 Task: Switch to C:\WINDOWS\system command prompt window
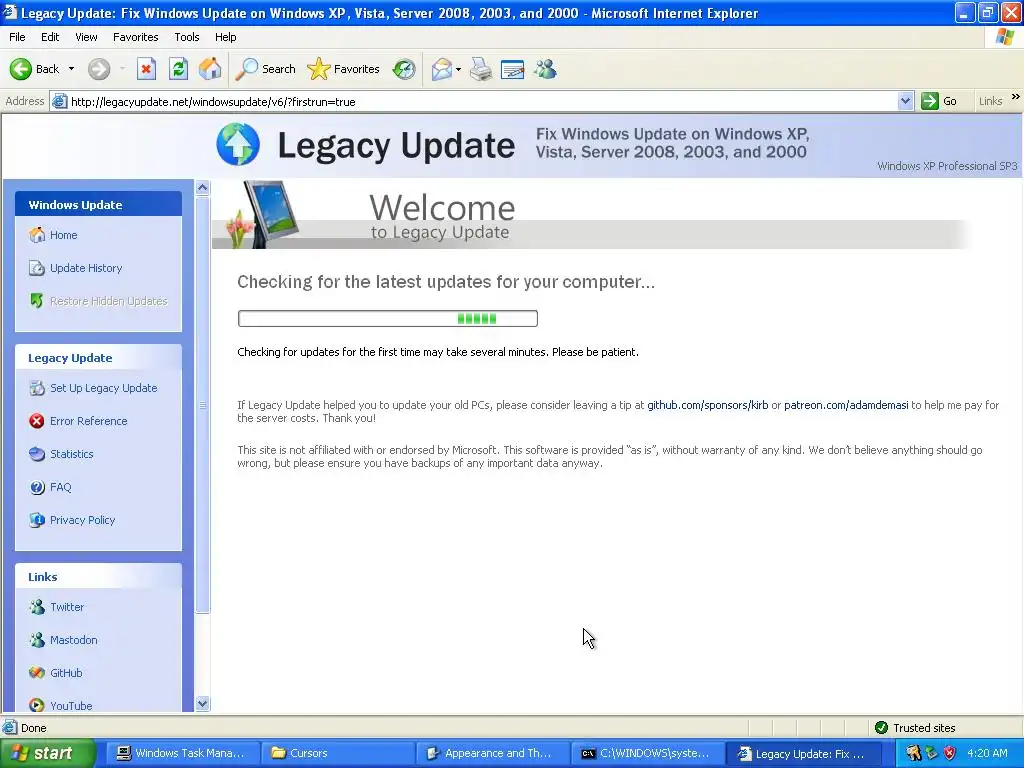coord(648,753)
